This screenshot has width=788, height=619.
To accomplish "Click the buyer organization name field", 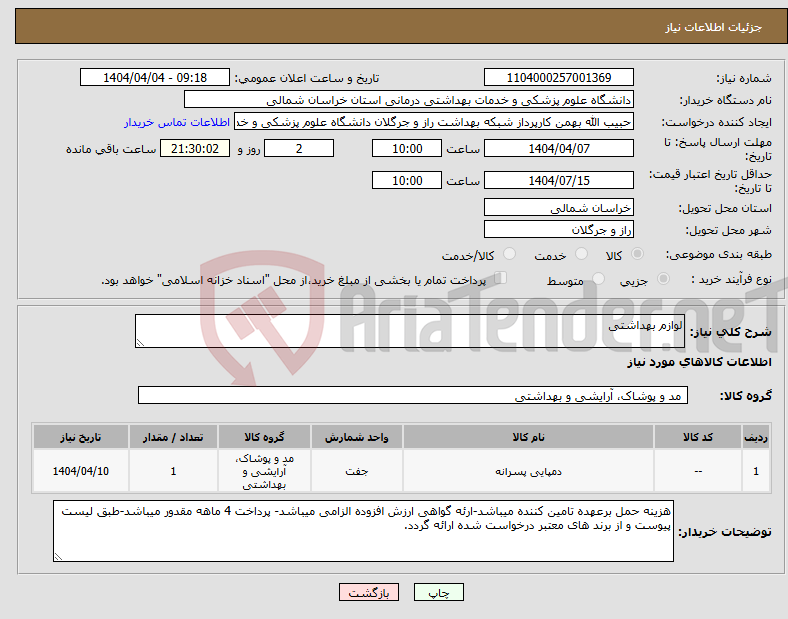I will [x=409, y=99].
